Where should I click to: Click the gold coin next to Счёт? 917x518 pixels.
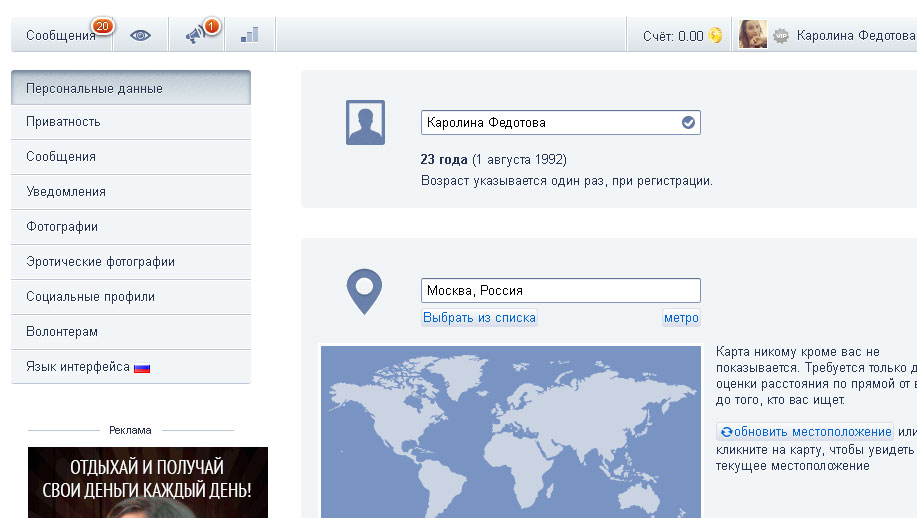coord(715,36)
